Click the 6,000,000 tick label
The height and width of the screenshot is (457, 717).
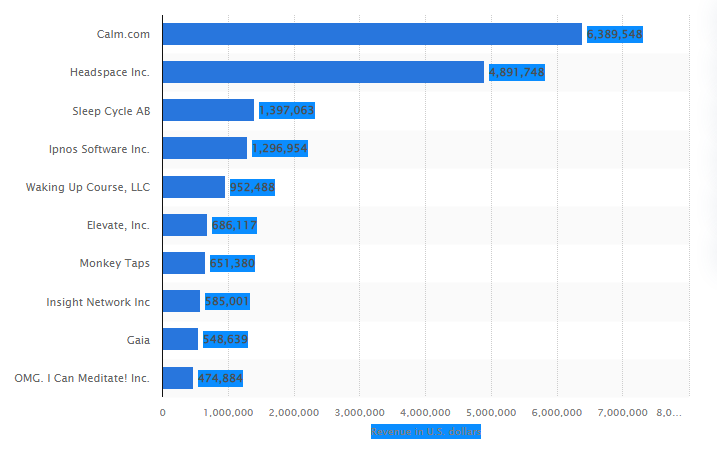[x=557, y=413]
